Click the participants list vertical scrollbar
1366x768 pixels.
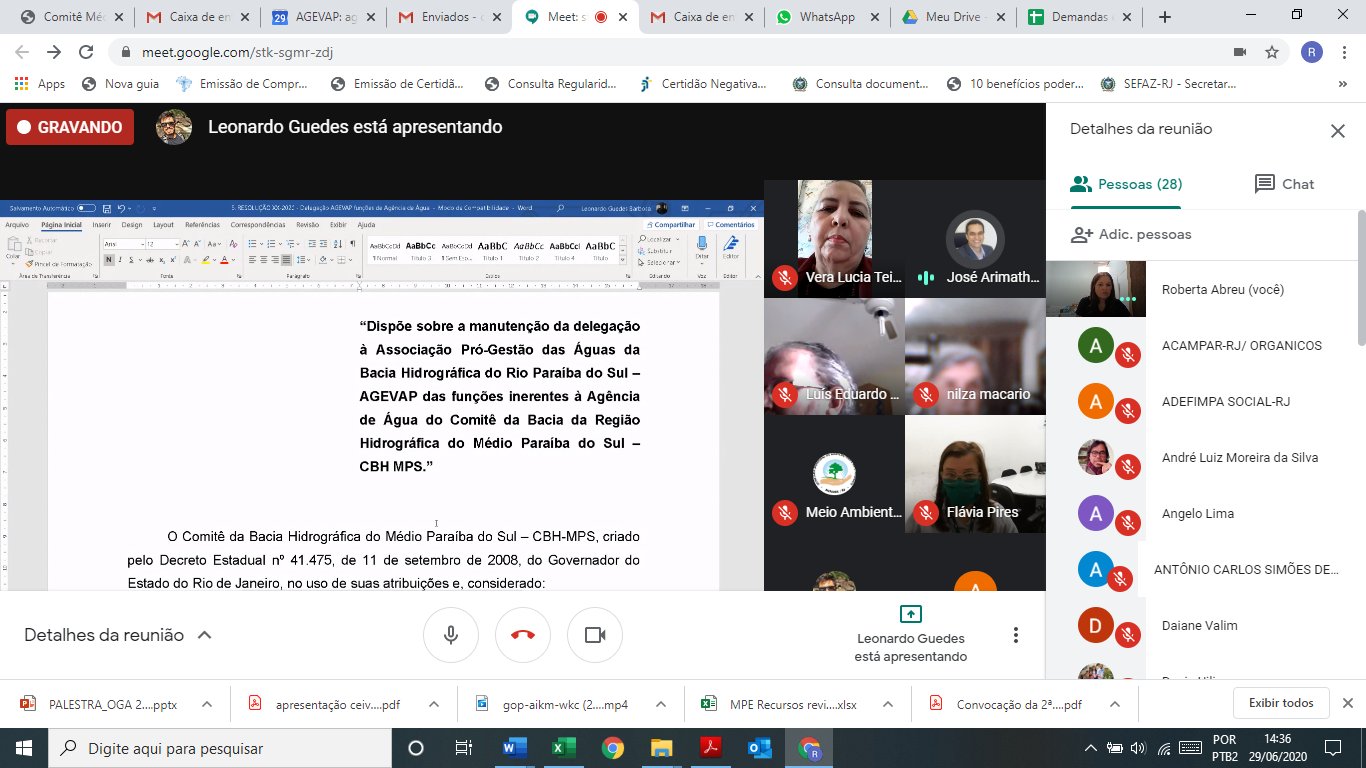tap(1361, 280)
